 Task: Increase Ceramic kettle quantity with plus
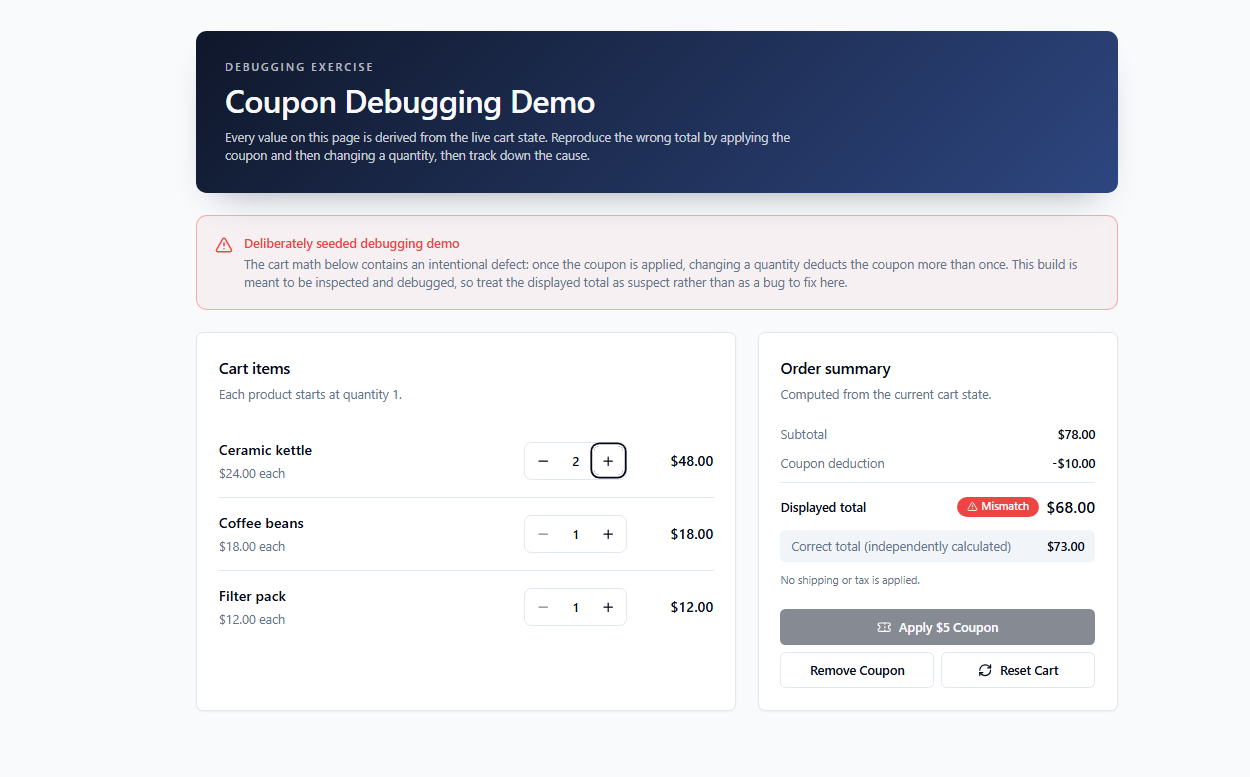[608, 461]
